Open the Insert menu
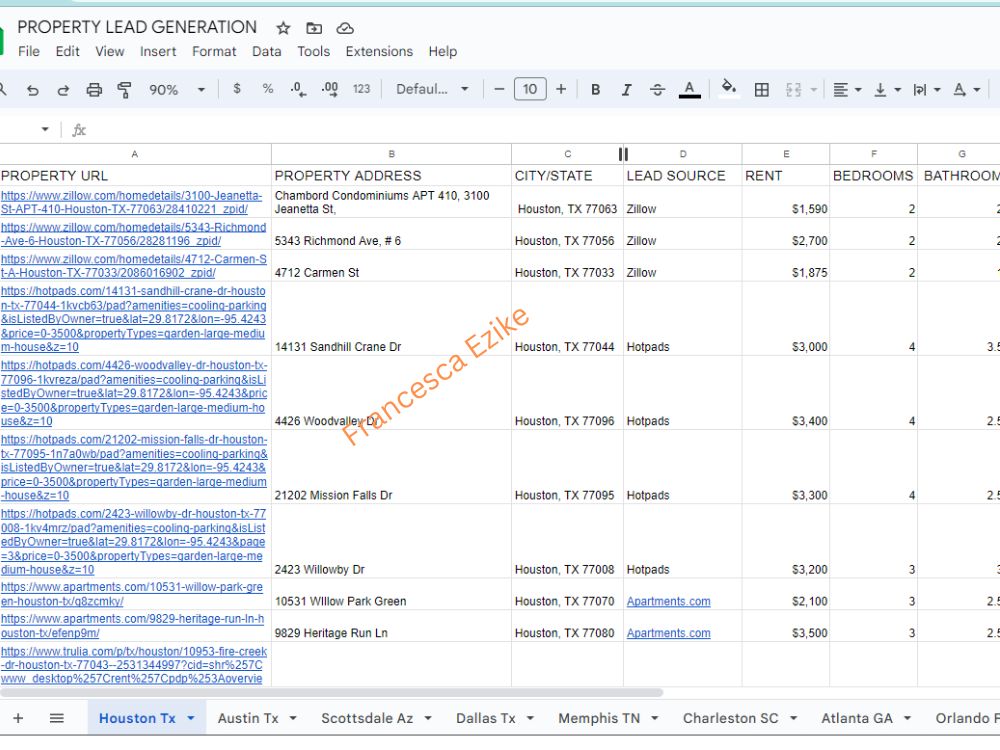Screen dimensions: 1000x750 click(x=158, y=52)
